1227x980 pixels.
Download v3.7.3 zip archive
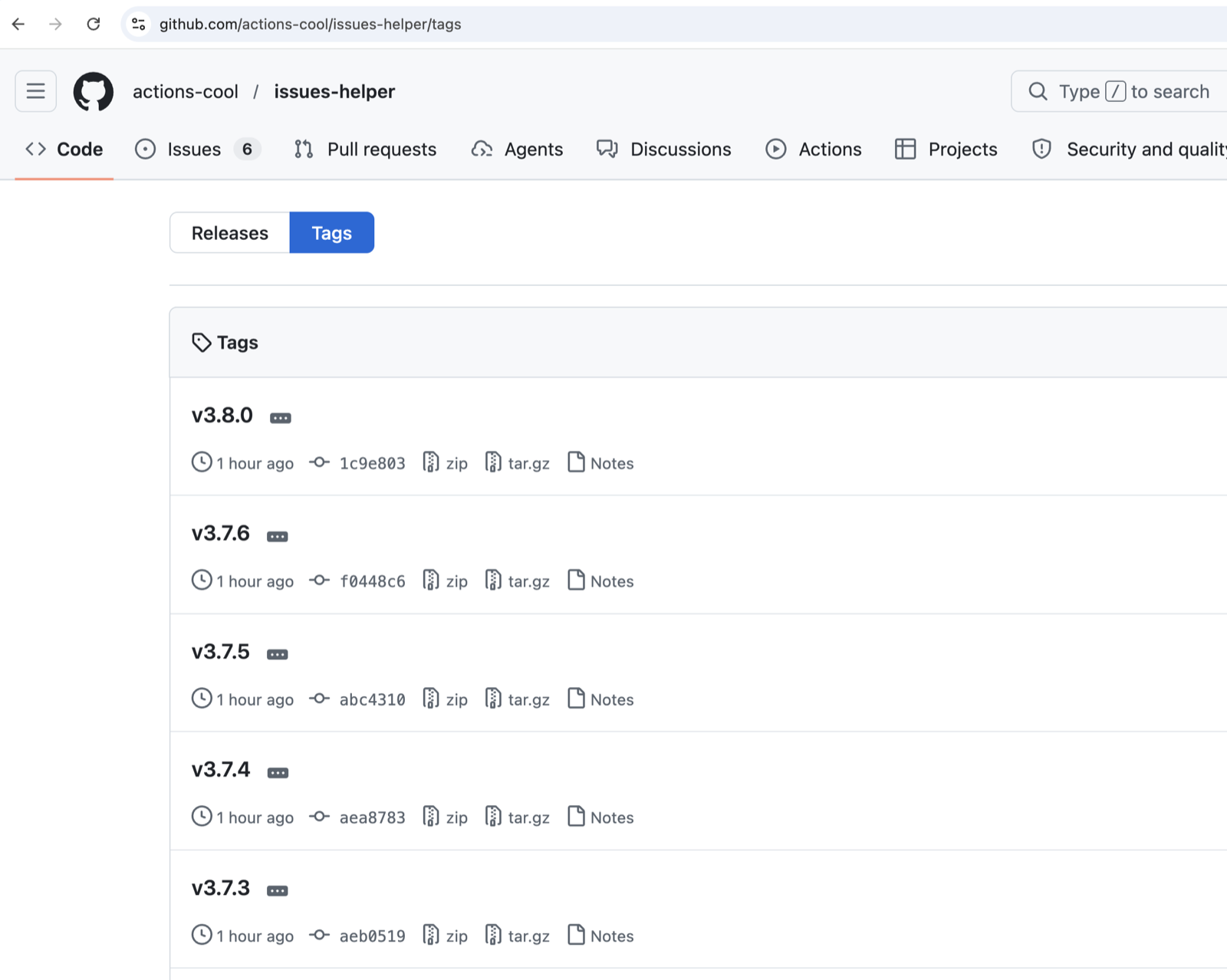(x=446, y=936)
